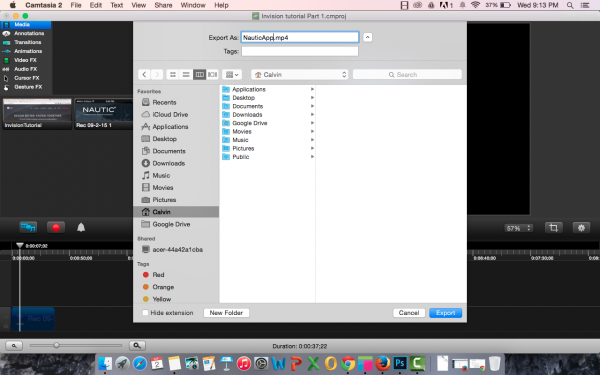600x375 pixels.
Task: Open the item arrangement dropdown
Action: [232, 75]
